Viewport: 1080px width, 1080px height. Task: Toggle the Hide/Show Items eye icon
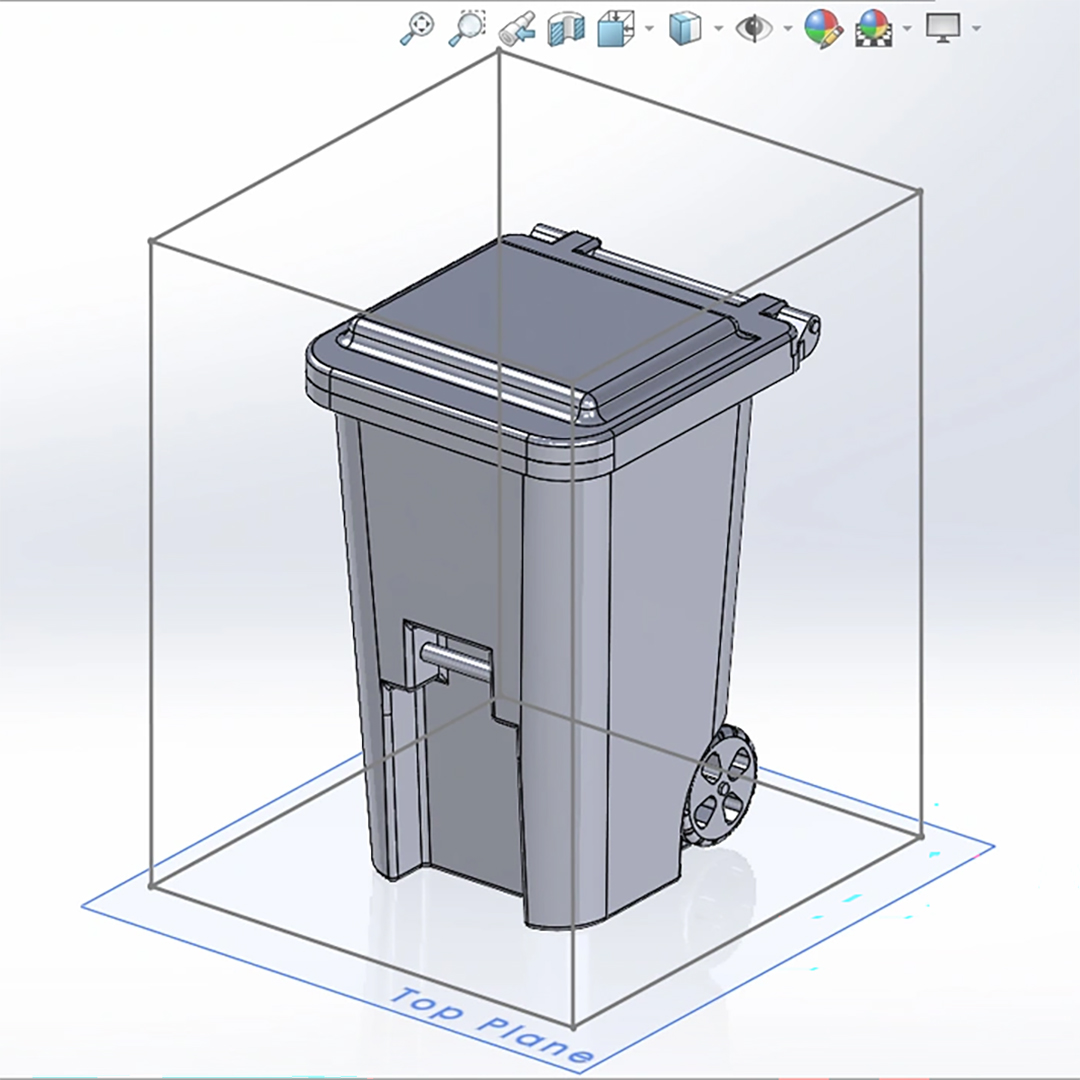point(754,29)
